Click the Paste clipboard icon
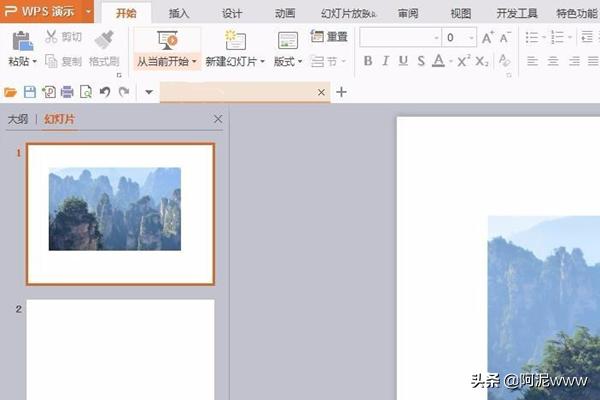 (23, 41)
